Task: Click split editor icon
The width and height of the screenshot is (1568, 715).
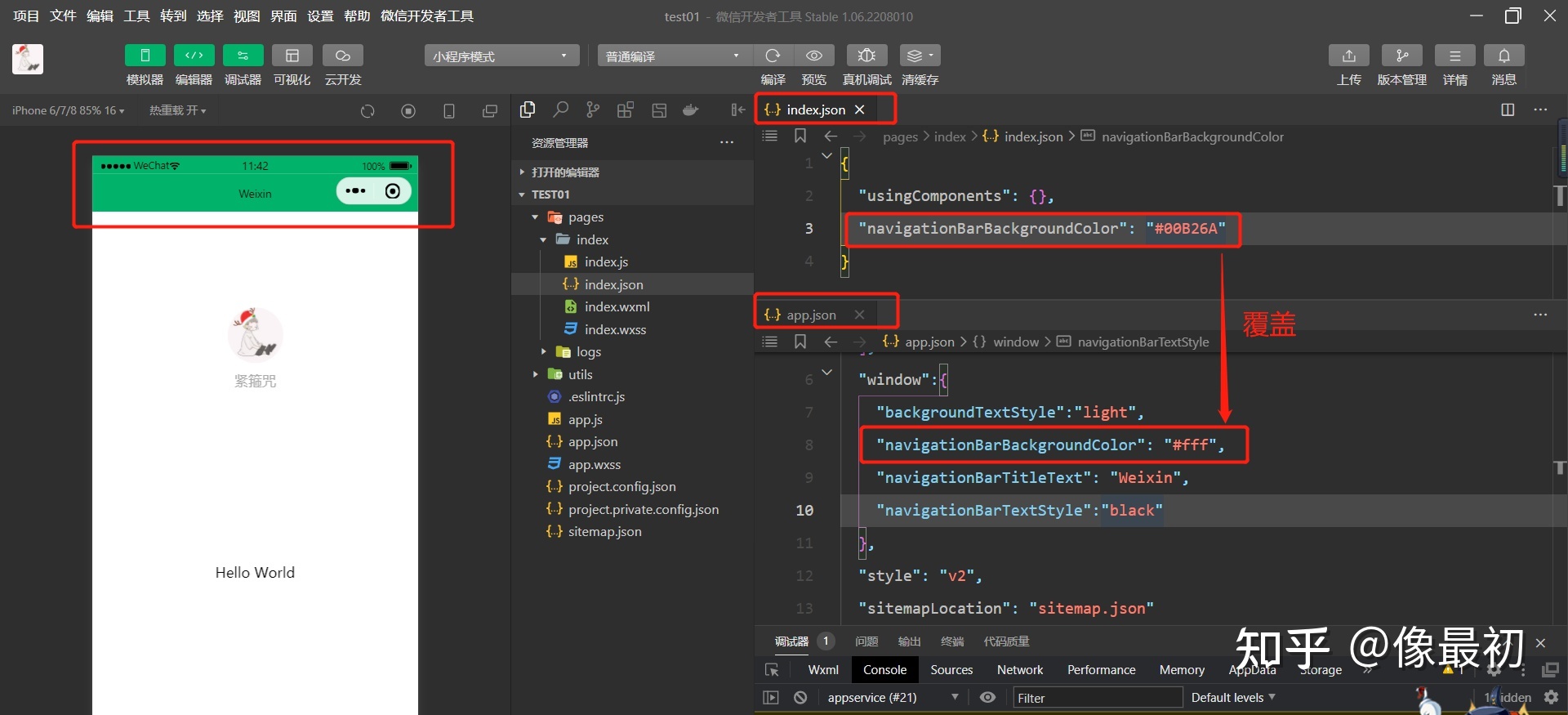Action: tap(1508, 109)
